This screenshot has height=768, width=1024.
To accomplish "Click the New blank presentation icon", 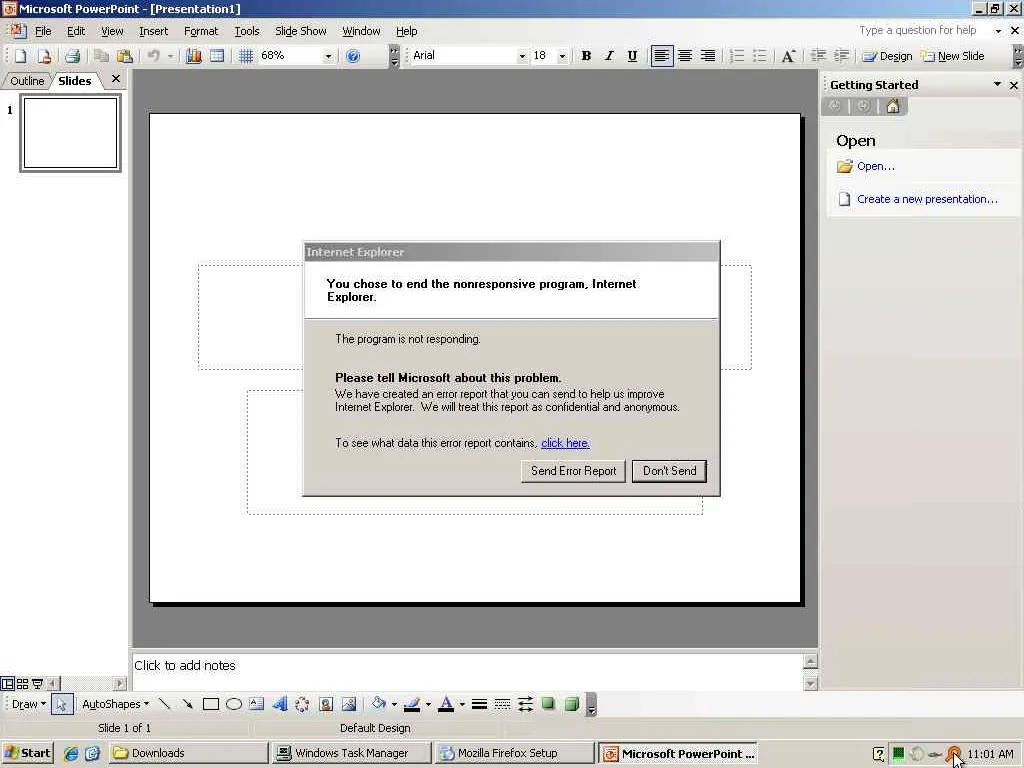I will (x=20, y=56).
